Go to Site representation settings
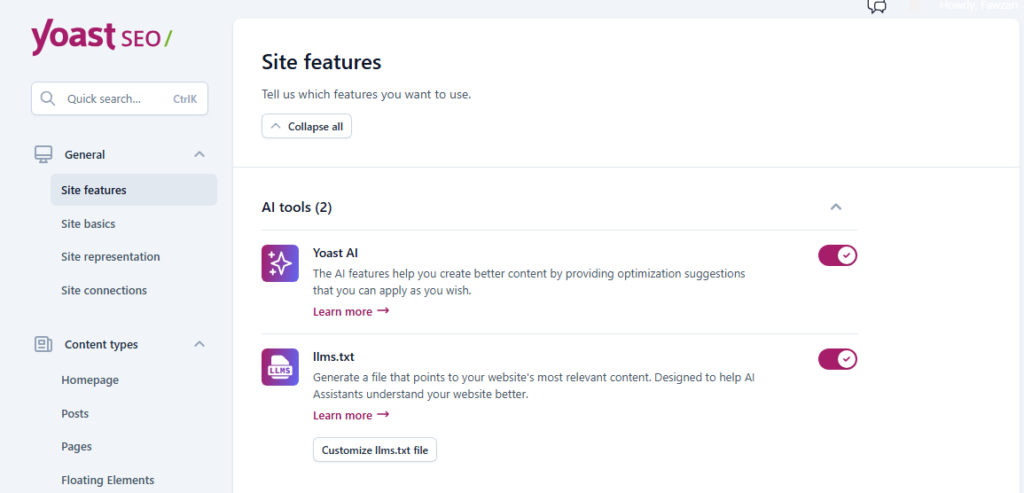This screenshot has height=493, width=1024. [x=110, y=257]
